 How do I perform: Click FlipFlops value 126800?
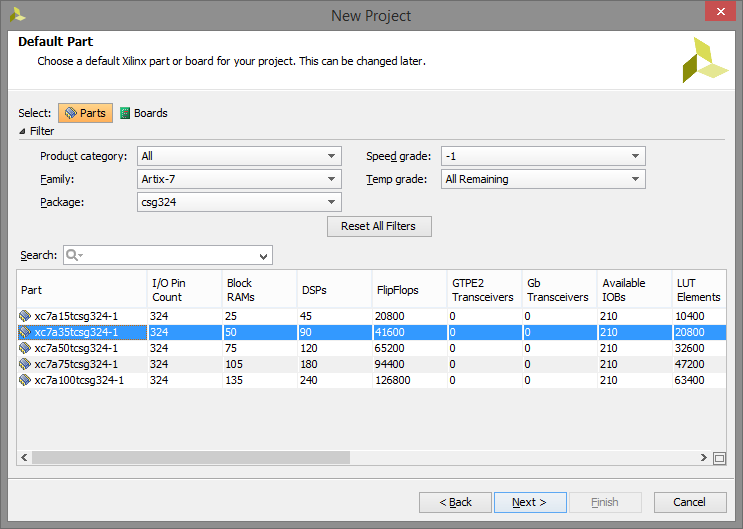[x=393, y=380]
